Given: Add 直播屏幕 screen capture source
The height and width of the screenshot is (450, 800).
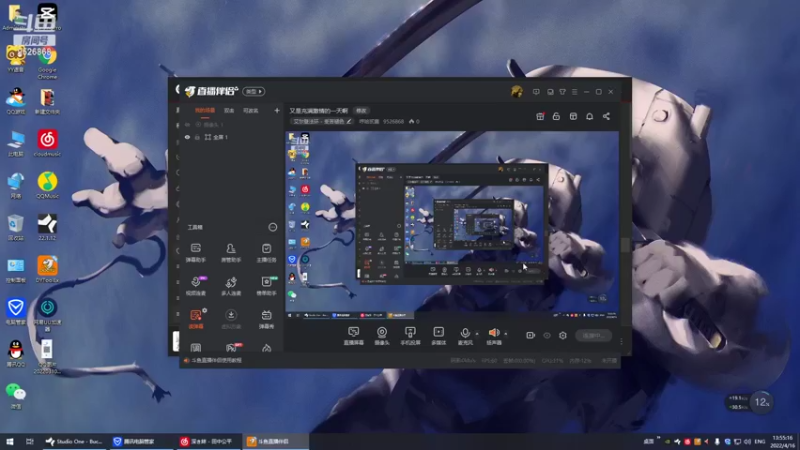Looking at the screenshot, I should pos(354,336).
